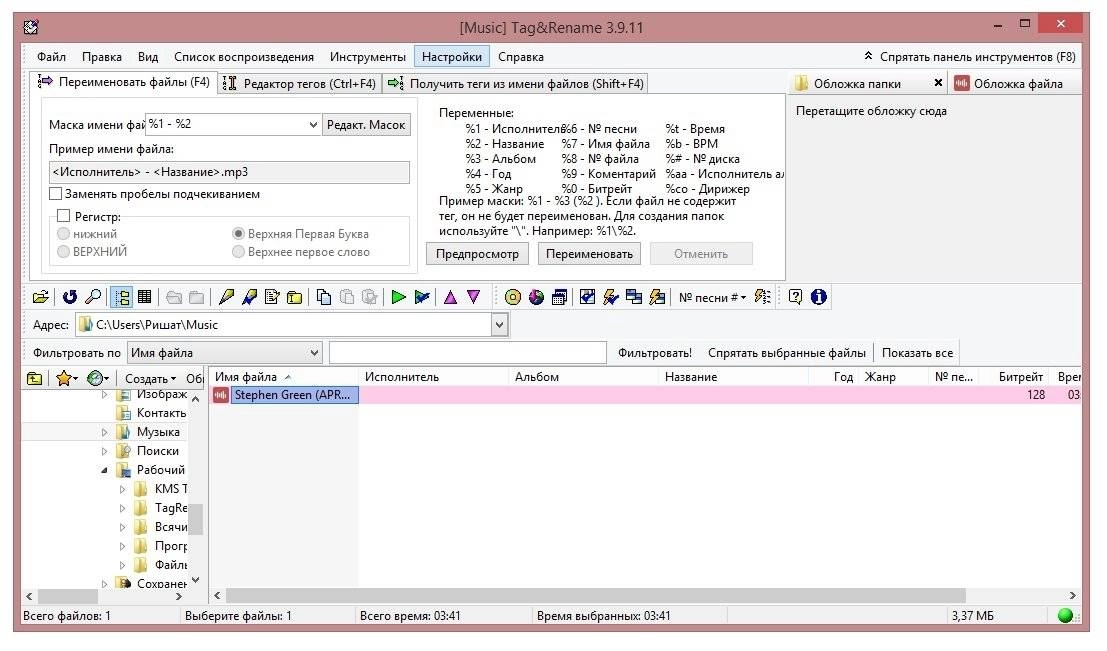Click the 'Переименовать' button
The width and height of the screenshot is (1107, 651).
click(x=590, y=253)
